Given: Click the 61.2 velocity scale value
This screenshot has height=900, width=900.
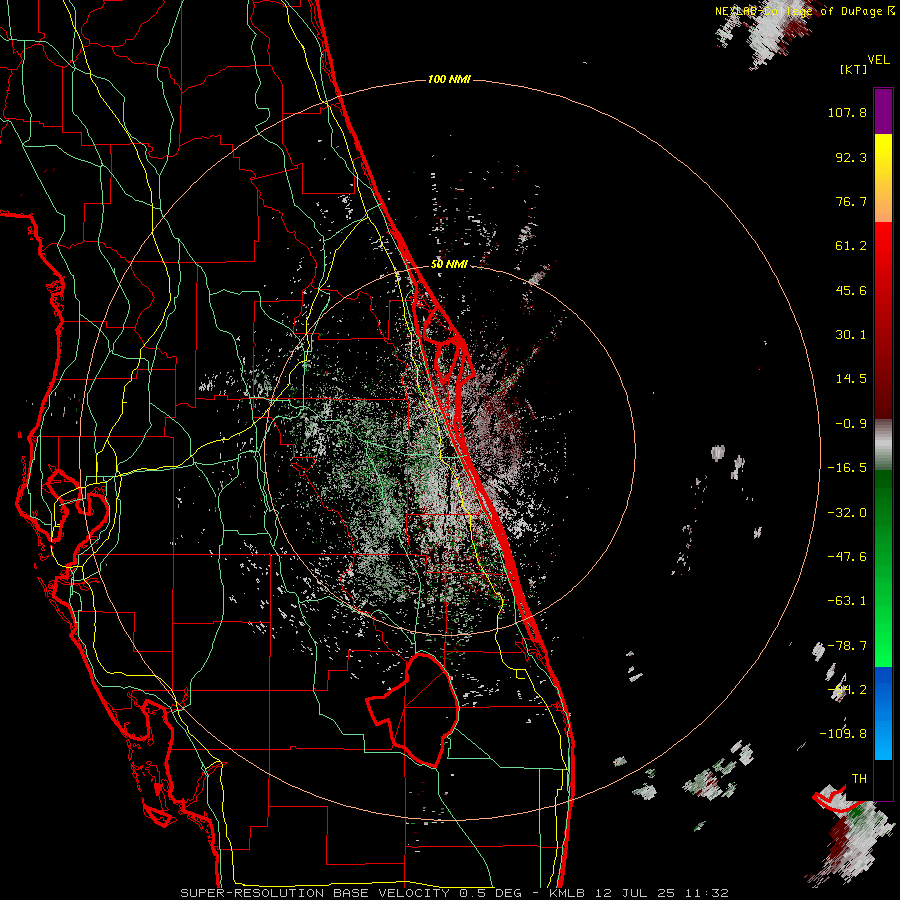Looking at the screenshot, I should (851, 246).
